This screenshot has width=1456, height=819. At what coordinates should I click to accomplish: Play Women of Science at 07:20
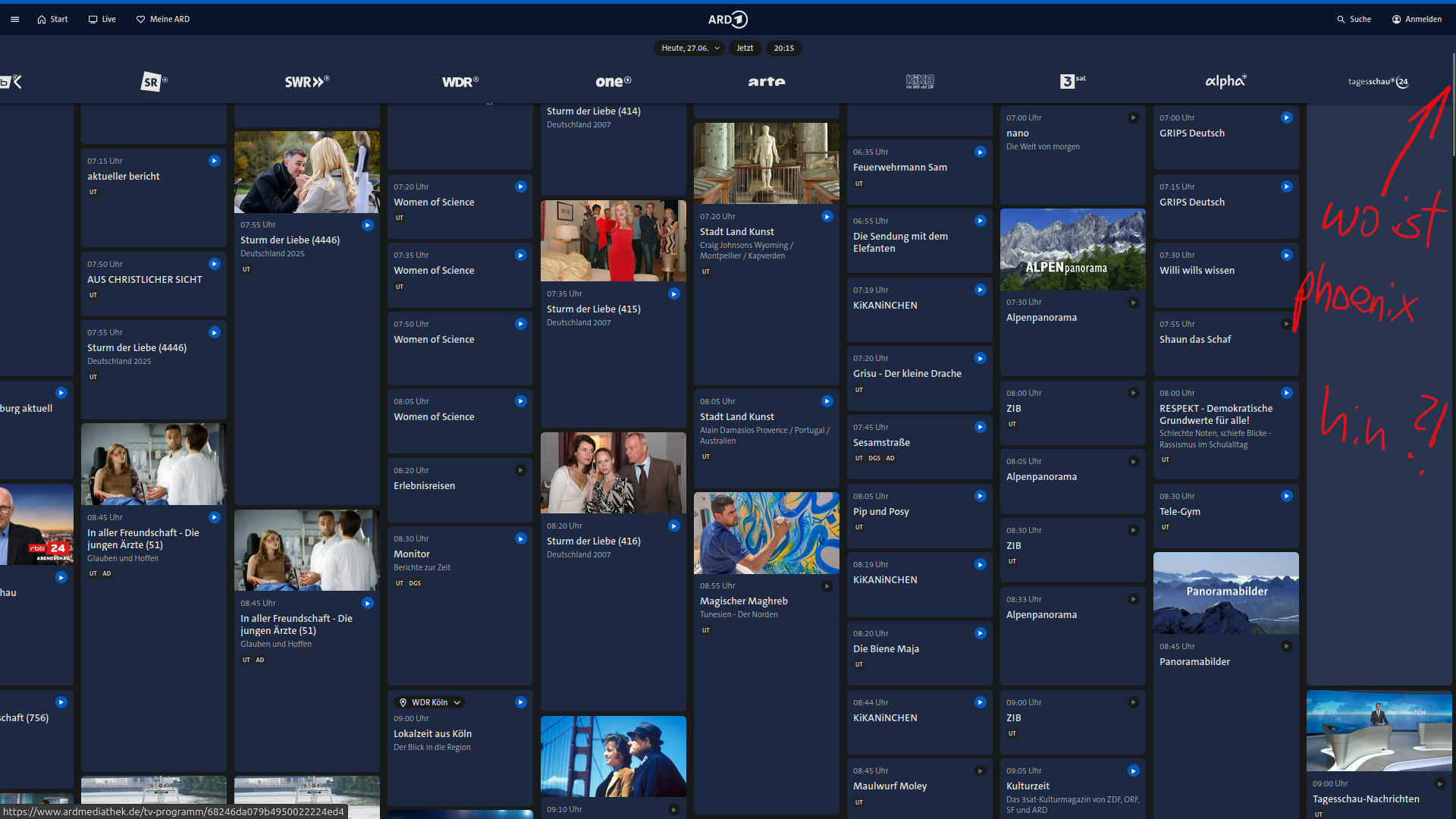point(521,187)
